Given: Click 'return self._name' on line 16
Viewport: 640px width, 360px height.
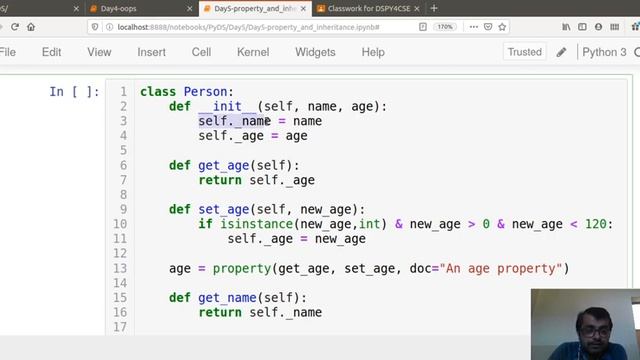Looking at the screenshot, I should tap(260, 313).
